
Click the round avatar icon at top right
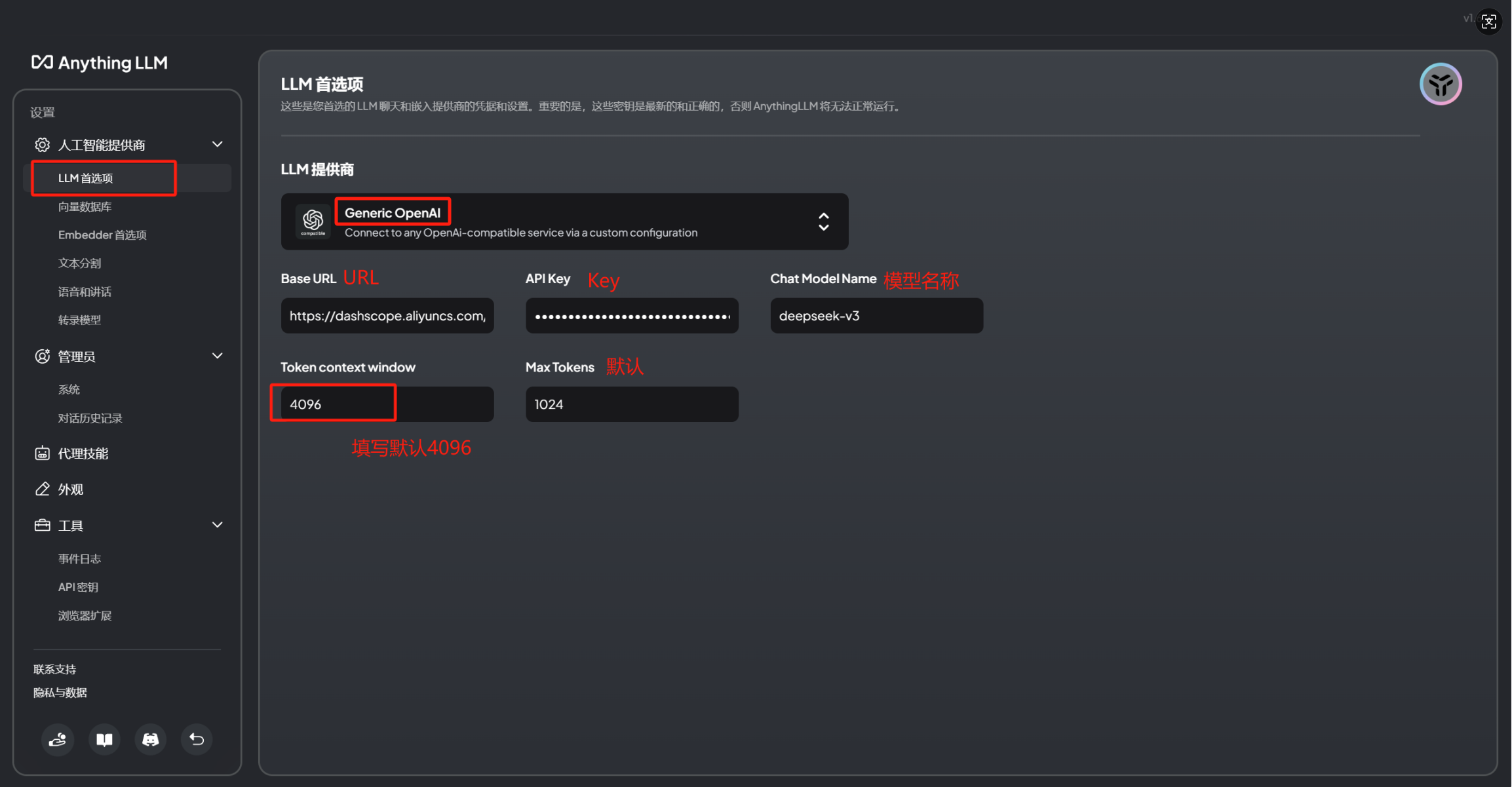1440,84
